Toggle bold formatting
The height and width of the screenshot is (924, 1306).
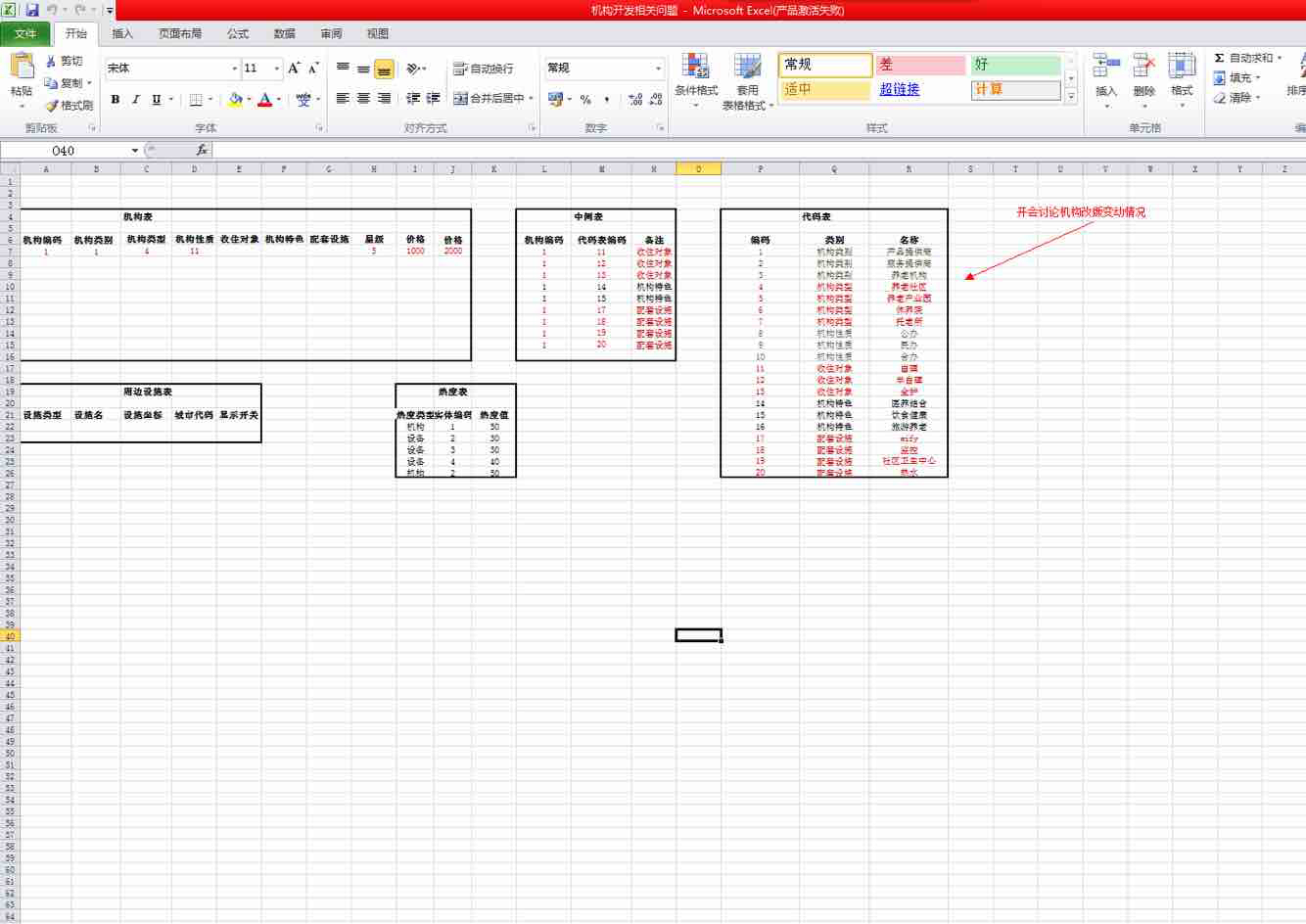pyautogui.click(x=116, y=99)
